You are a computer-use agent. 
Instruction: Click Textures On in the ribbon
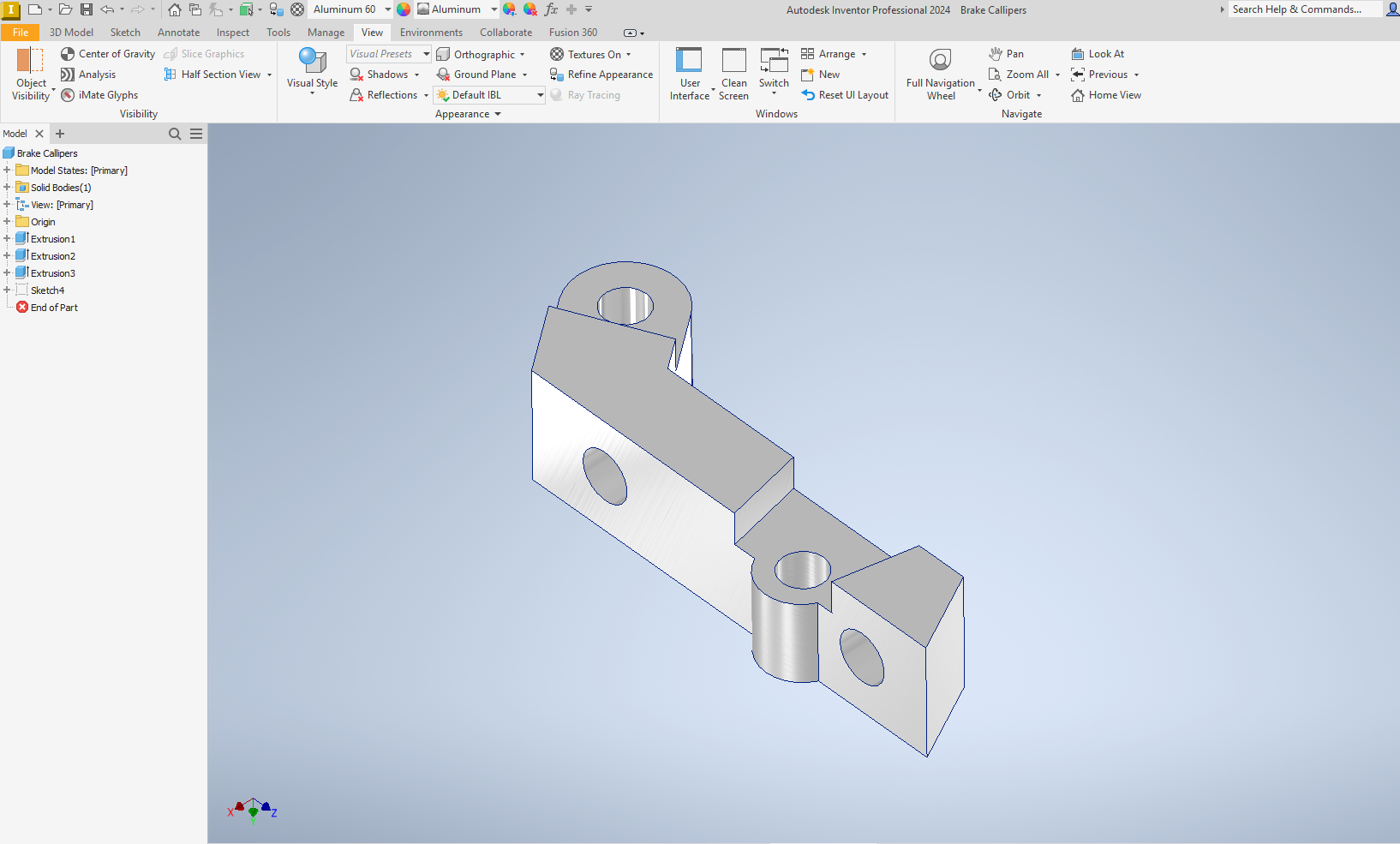tap(592, 53)
